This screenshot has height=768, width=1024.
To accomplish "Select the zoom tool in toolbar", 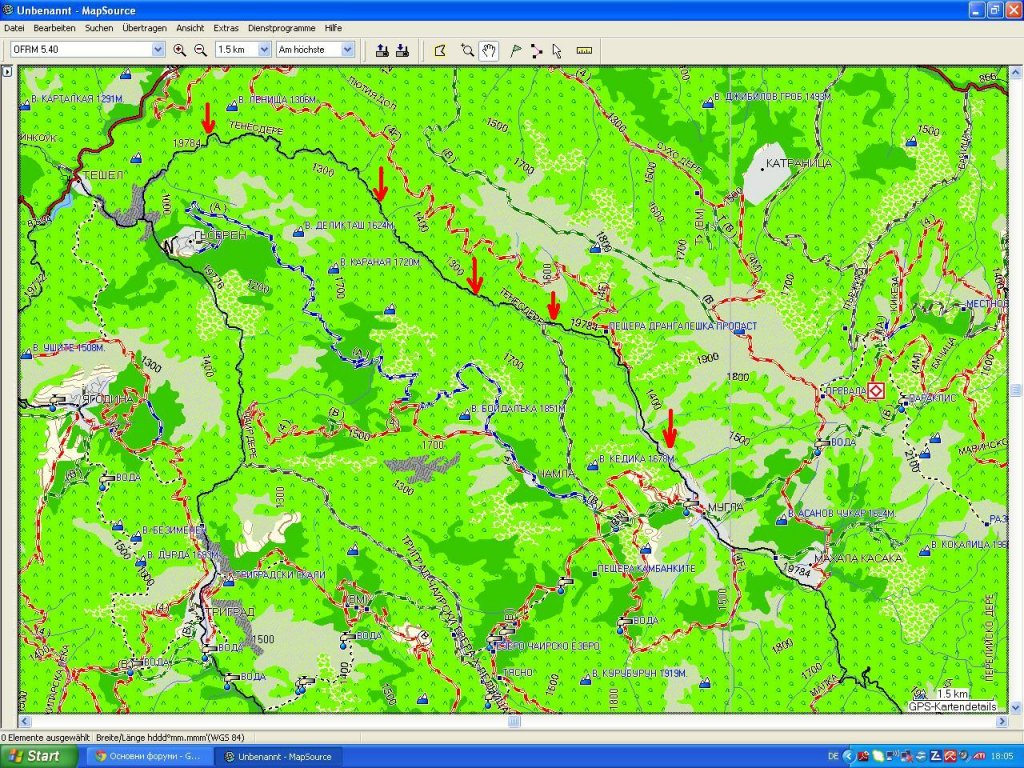I will point(467,49).
